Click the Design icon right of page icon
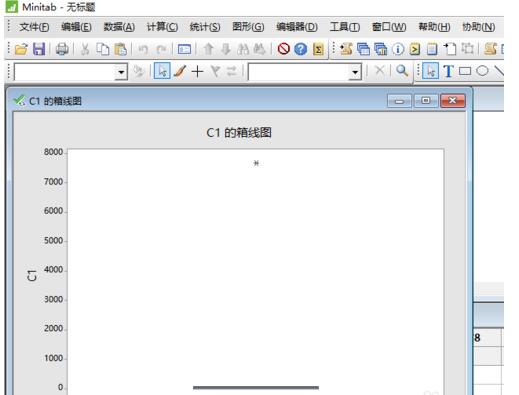Image resolution: width=519 pixels, height=395 pixels. tap(467, 49)
